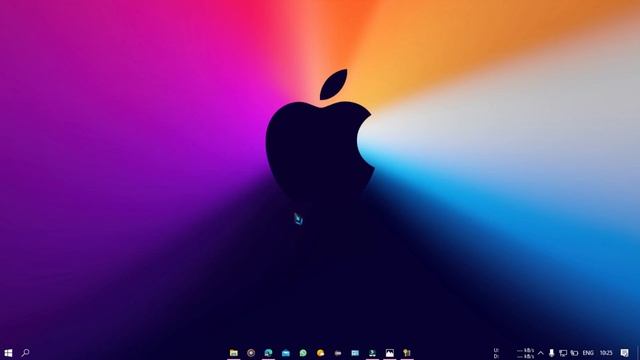
Task: Open WhatsApp from taskbar
Action: (303, 353)
